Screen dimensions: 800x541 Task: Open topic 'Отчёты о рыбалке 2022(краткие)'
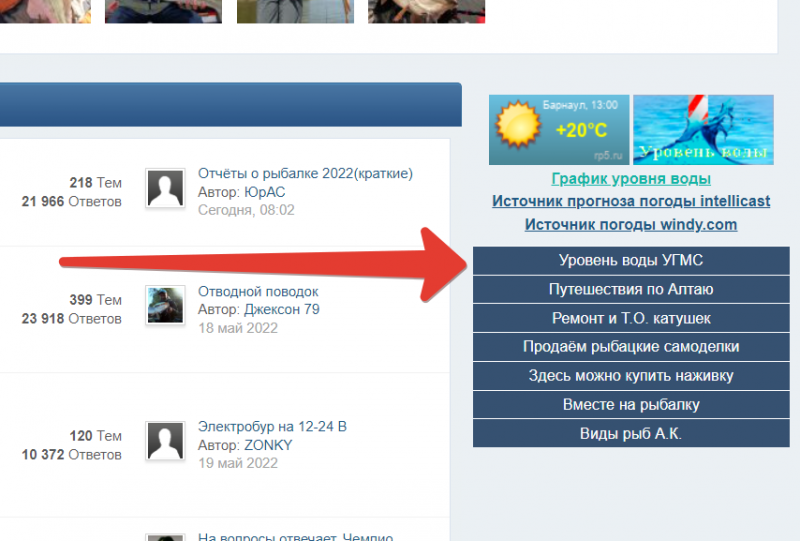(x=305, y=174)
